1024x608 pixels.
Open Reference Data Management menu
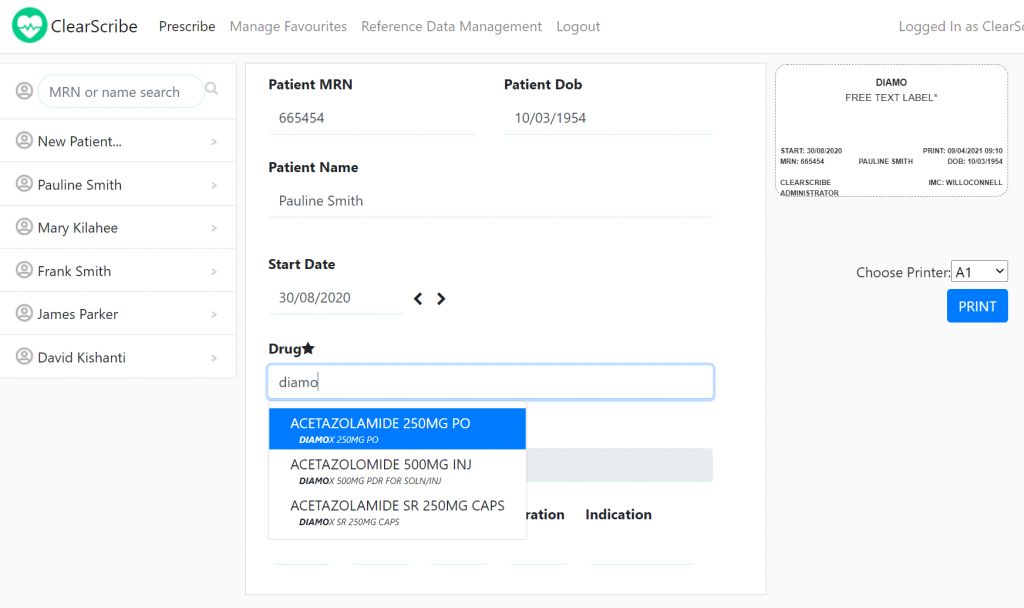451,26
